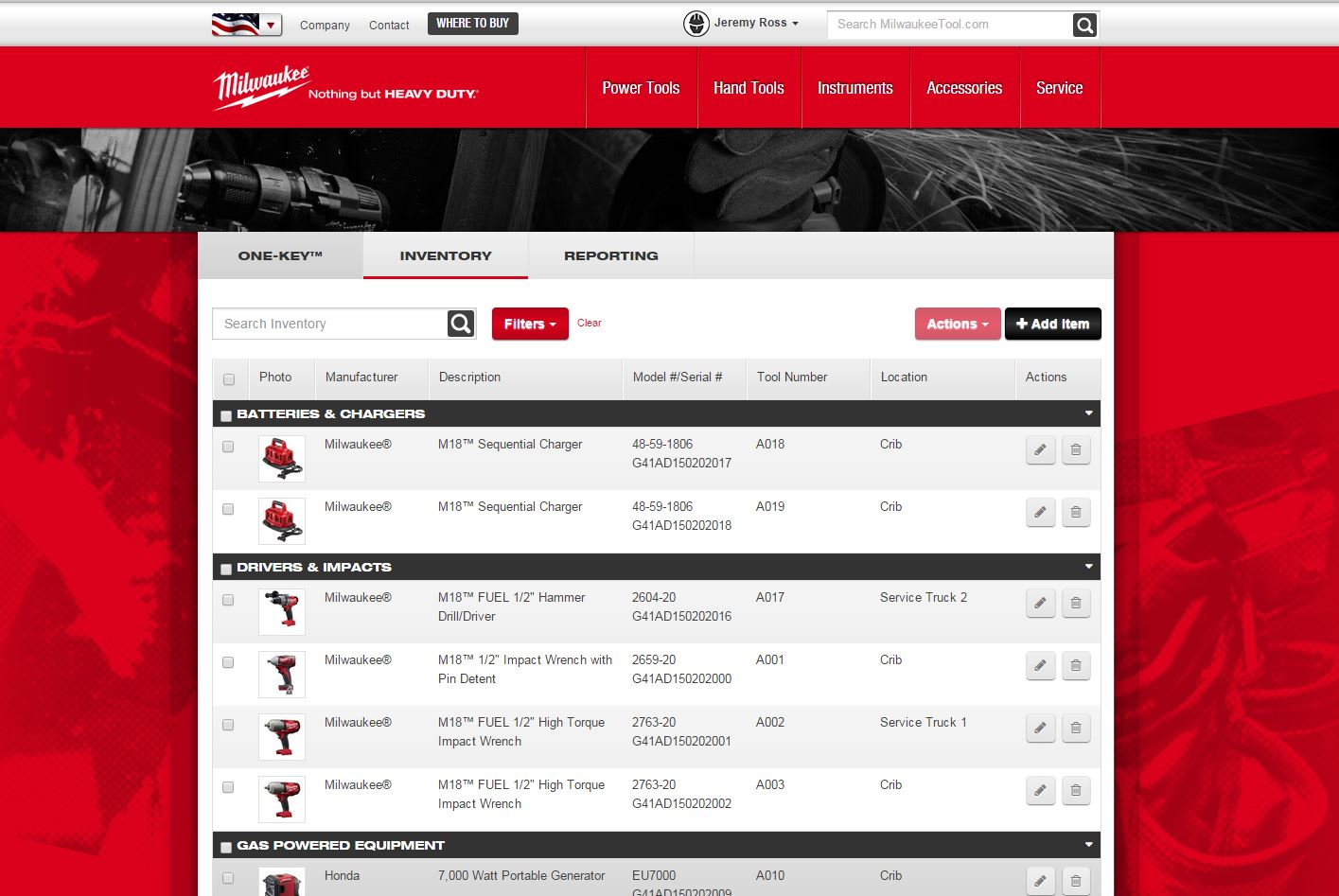Click the edit icon for tool A002
The width and height of the screenshot is (1339, 896).
point(1040,729)
